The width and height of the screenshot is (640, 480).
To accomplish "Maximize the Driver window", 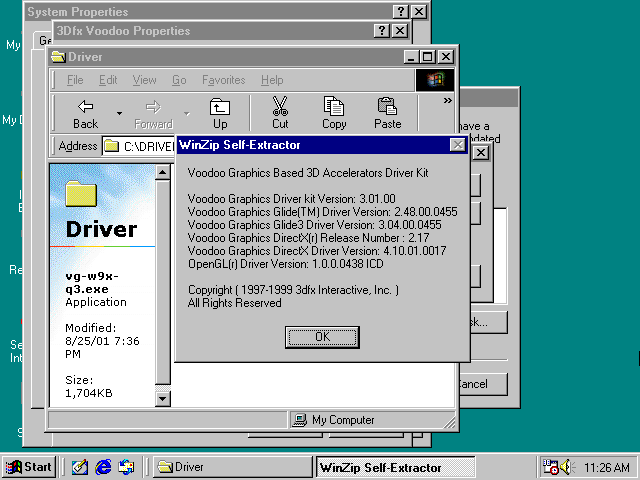I will click(427, 57).
